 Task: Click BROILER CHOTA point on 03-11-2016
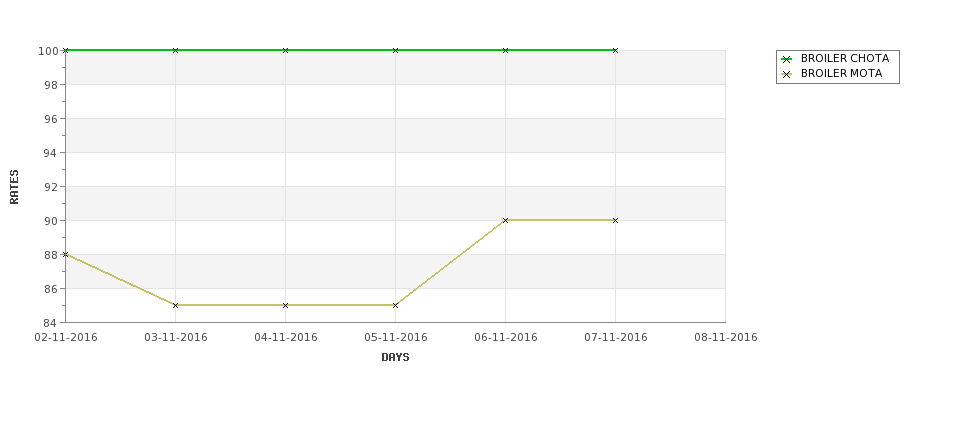175,50
